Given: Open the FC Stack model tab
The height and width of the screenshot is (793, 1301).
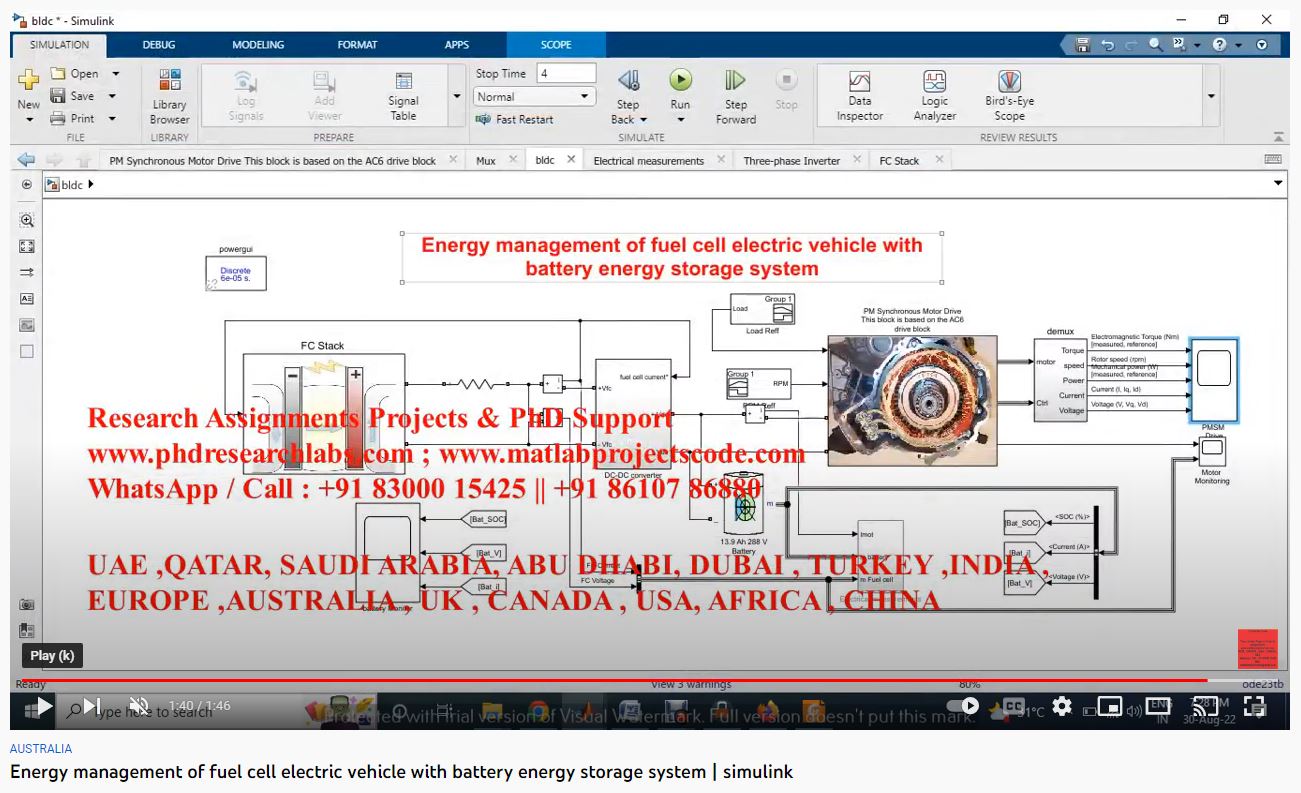Looking at the screenshot, I should tap(899, 161).
